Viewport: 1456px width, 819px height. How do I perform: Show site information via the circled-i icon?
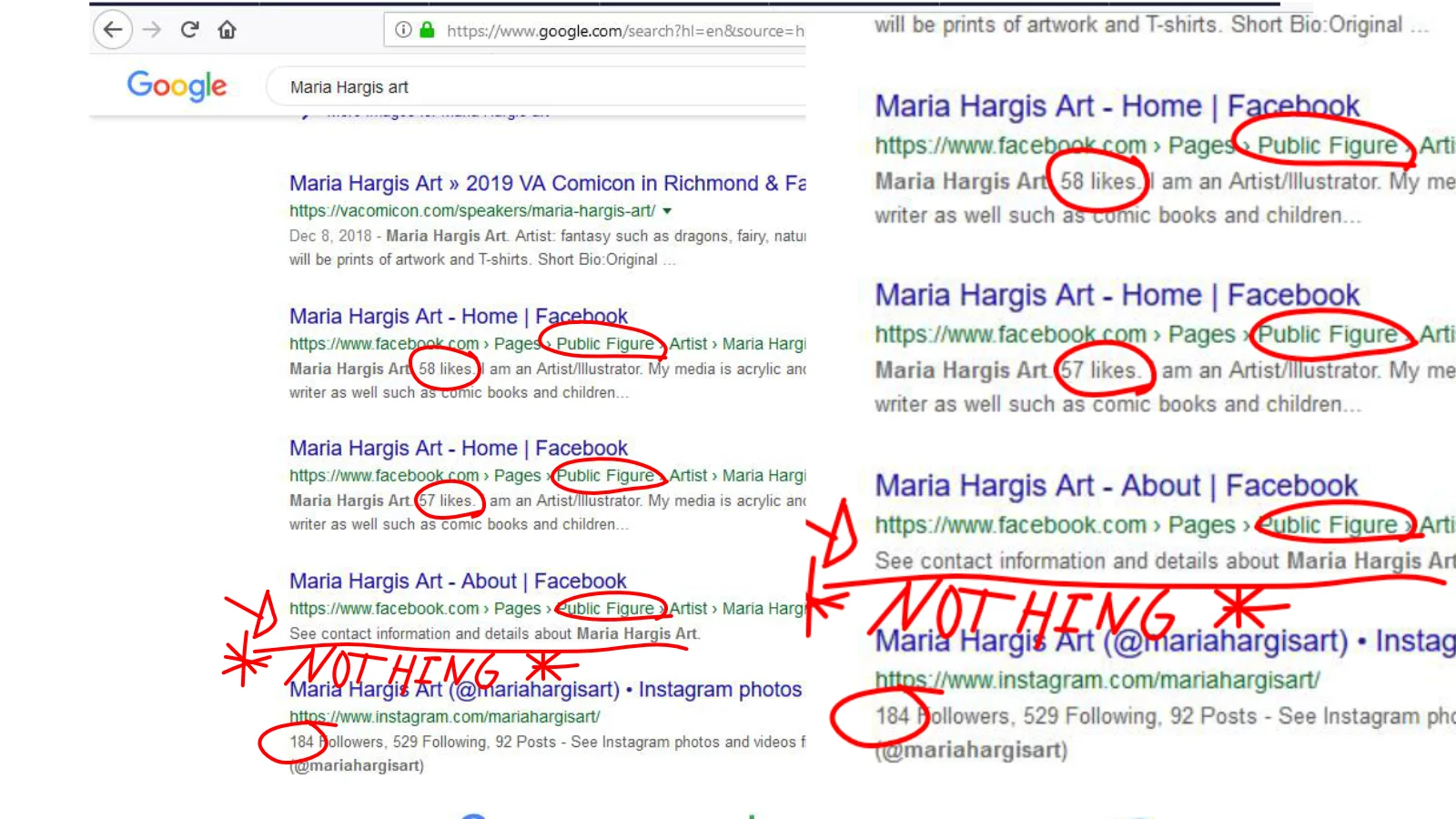403,30
